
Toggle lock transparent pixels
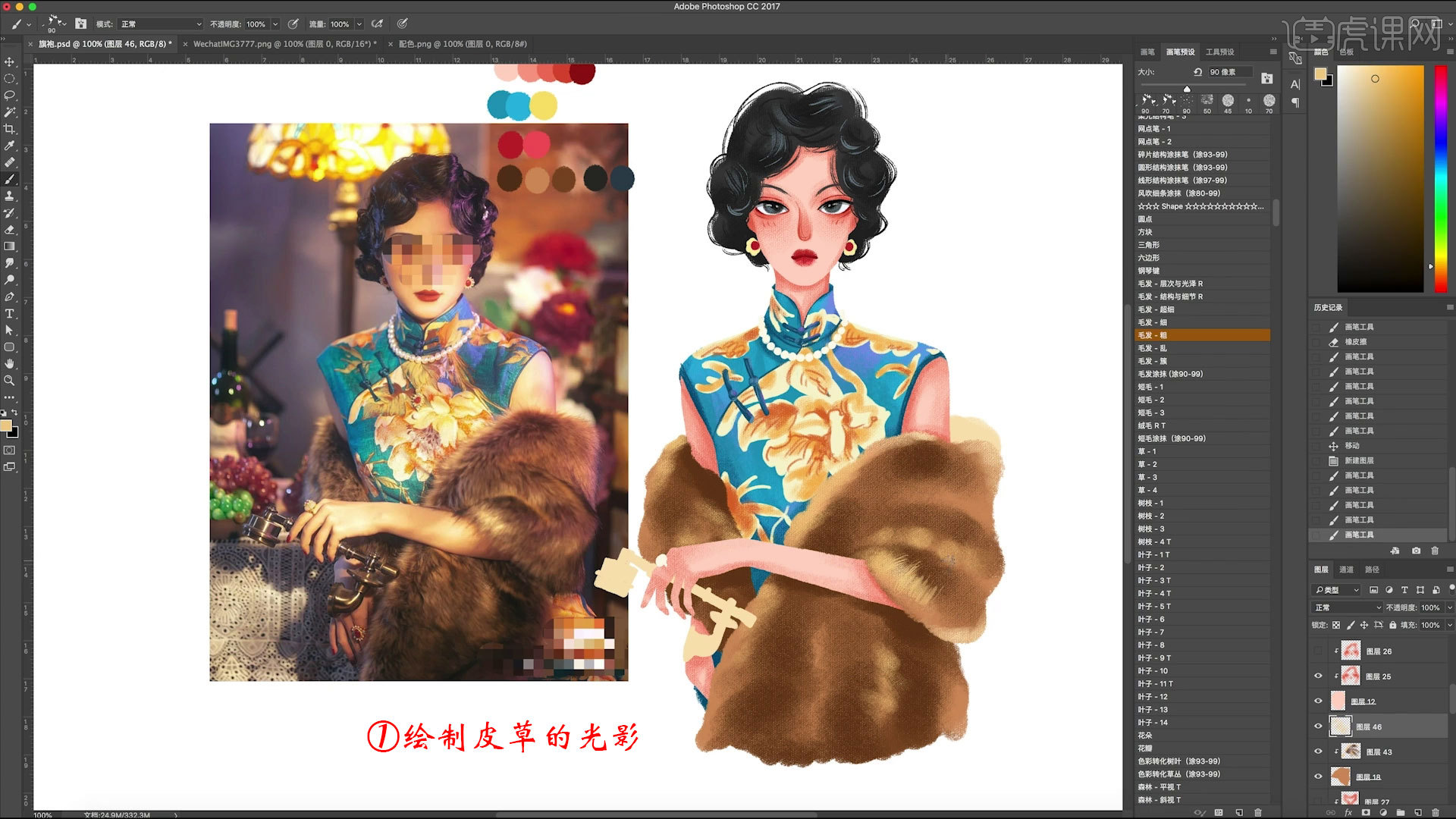point(1336,625)
